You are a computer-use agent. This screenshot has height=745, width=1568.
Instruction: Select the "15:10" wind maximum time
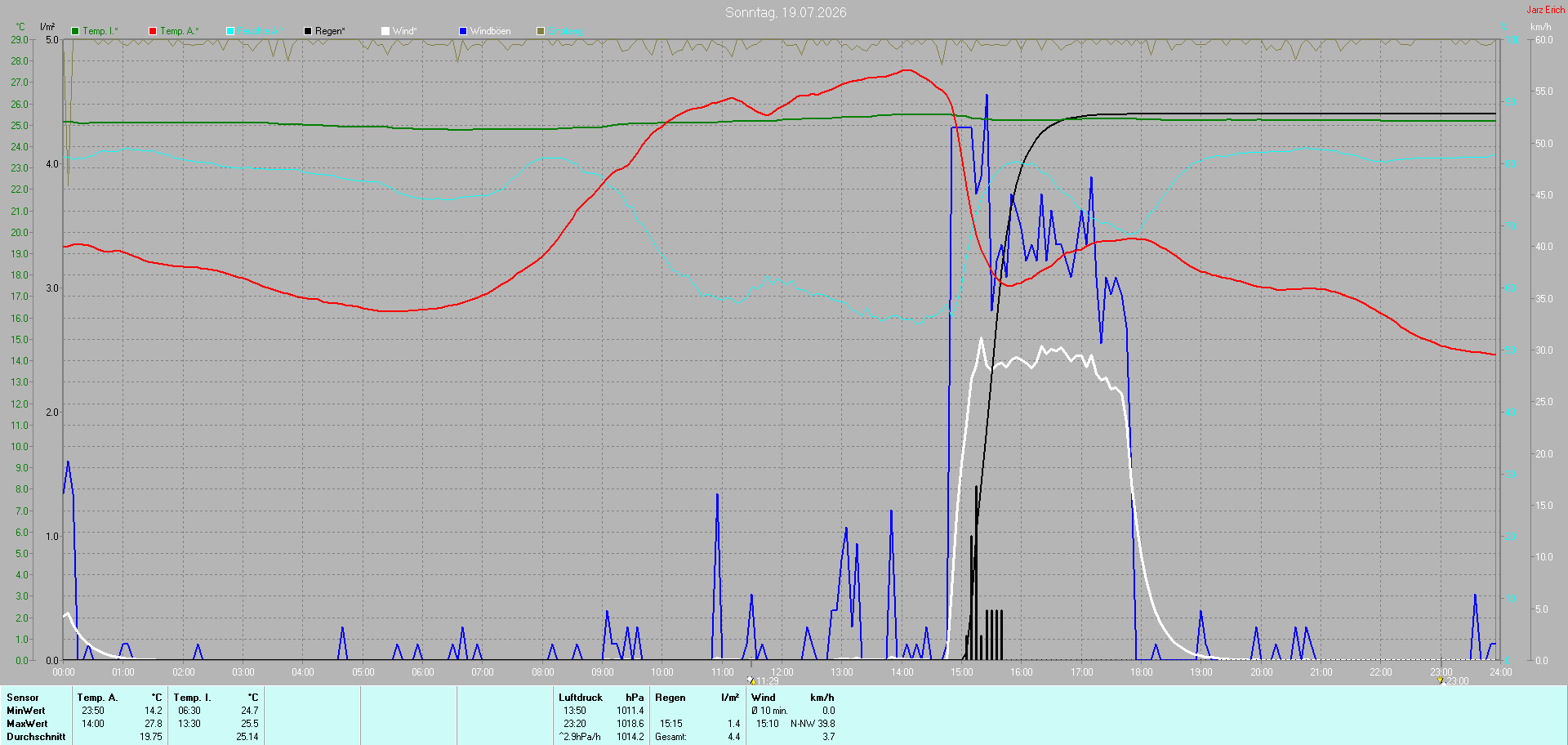[768, 724]
